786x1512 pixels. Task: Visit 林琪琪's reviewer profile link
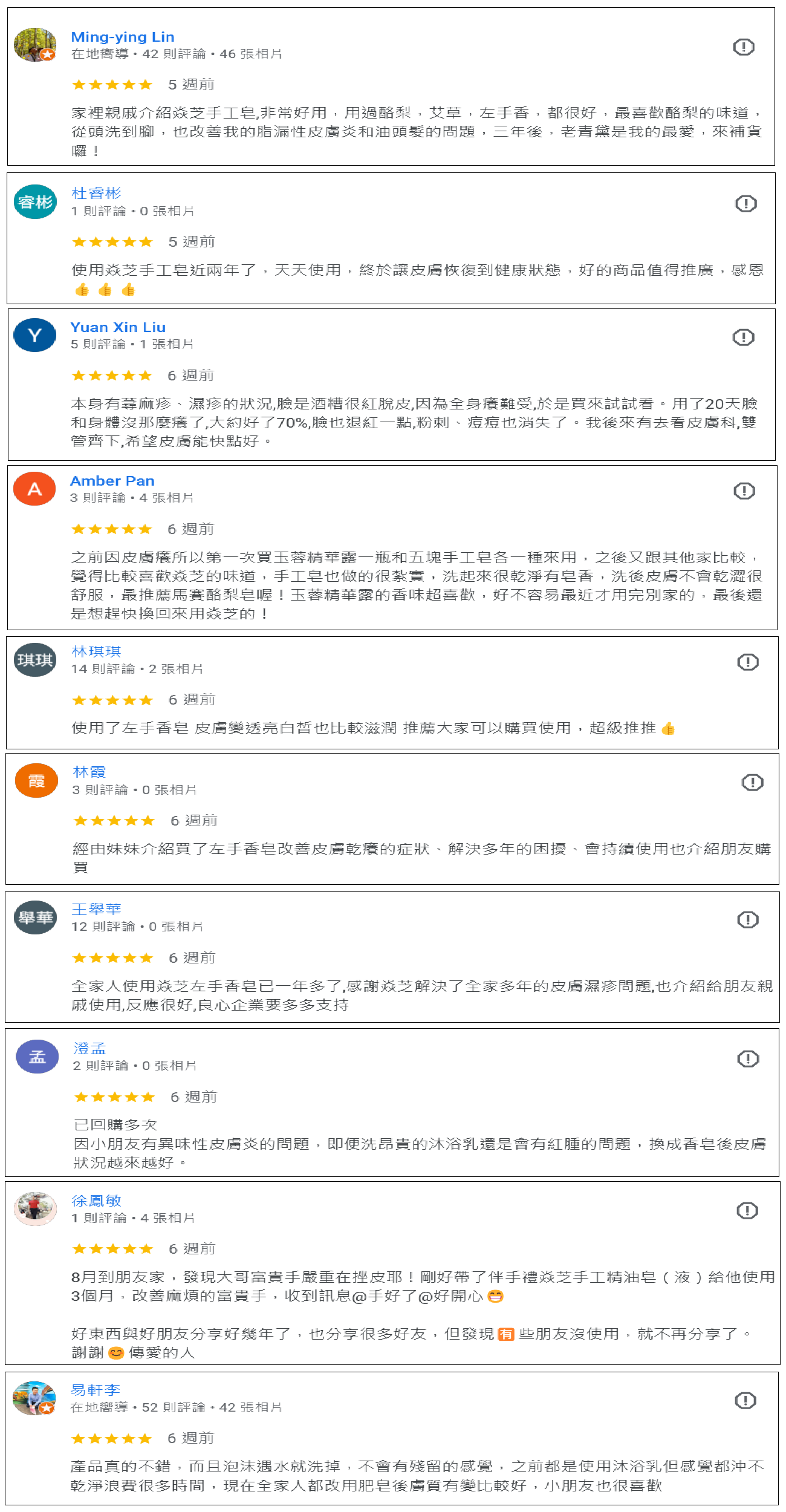(96, 651)
